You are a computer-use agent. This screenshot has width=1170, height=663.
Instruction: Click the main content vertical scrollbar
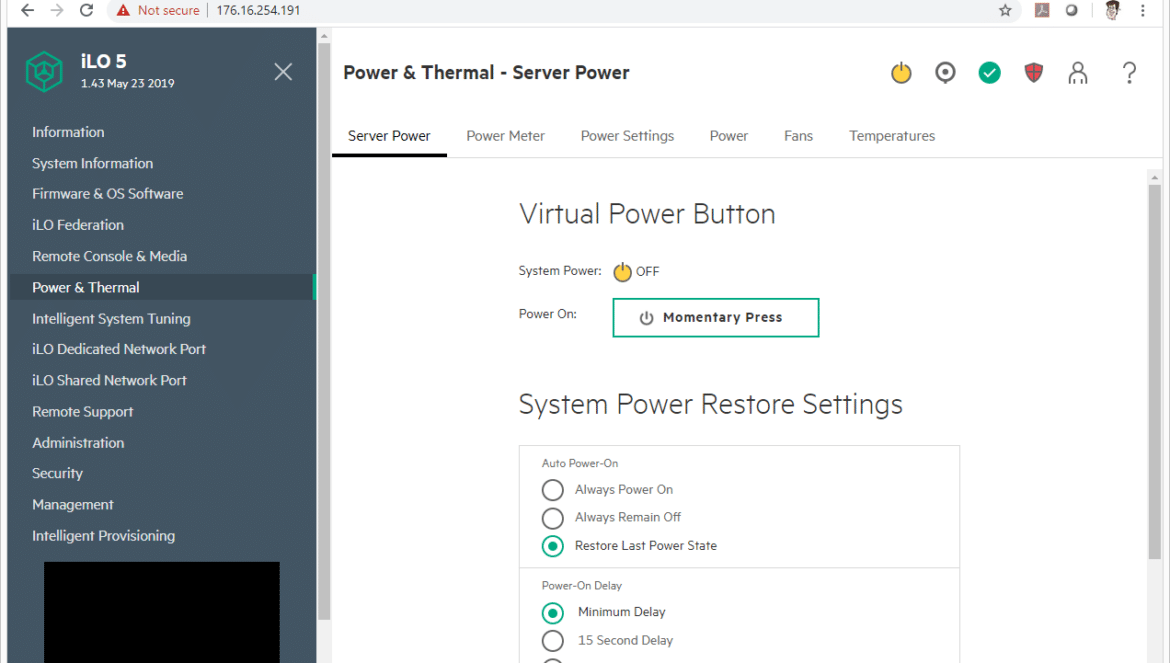[1154, 373]
